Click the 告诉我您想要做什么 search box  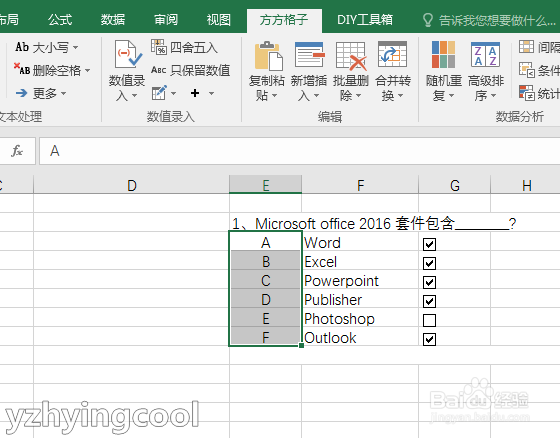coord(496,20)
